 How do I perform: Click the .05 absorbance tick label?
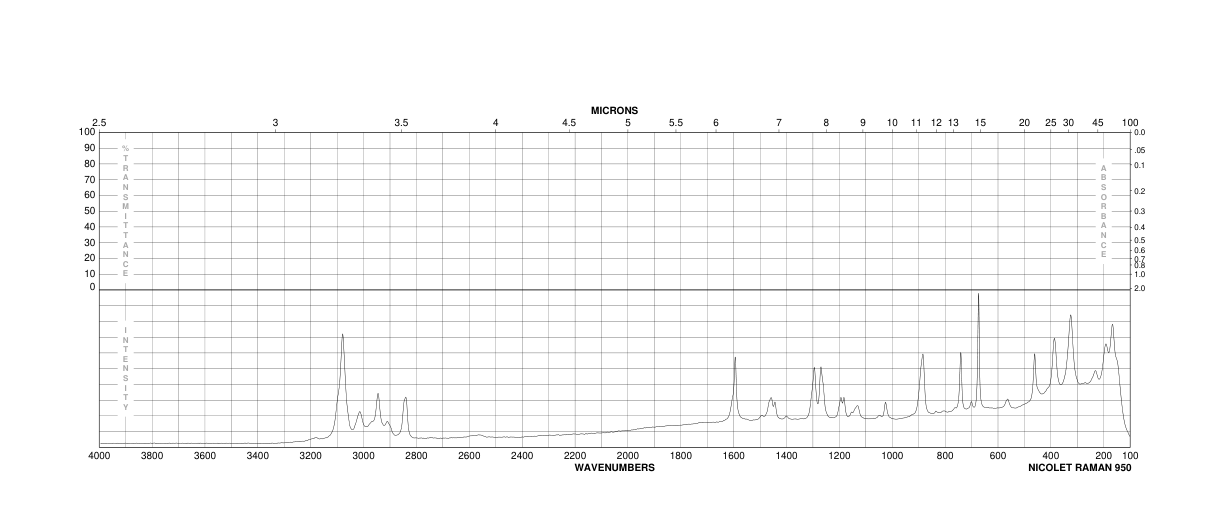(1140, 149)
